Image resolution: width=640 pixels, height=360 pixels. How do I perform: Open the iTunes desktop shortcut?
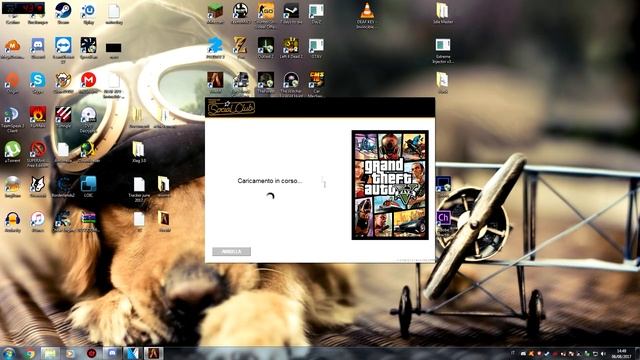click(x=38, y=222)
